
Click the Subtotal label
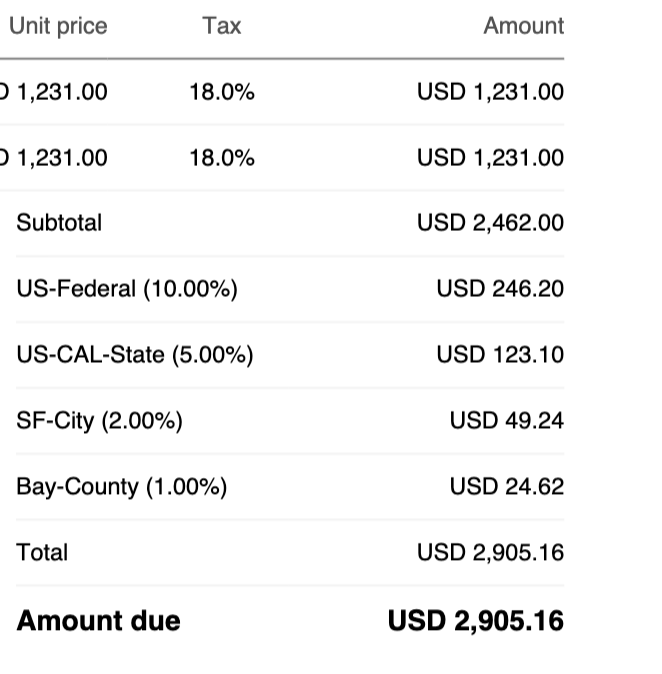point(59,223)
